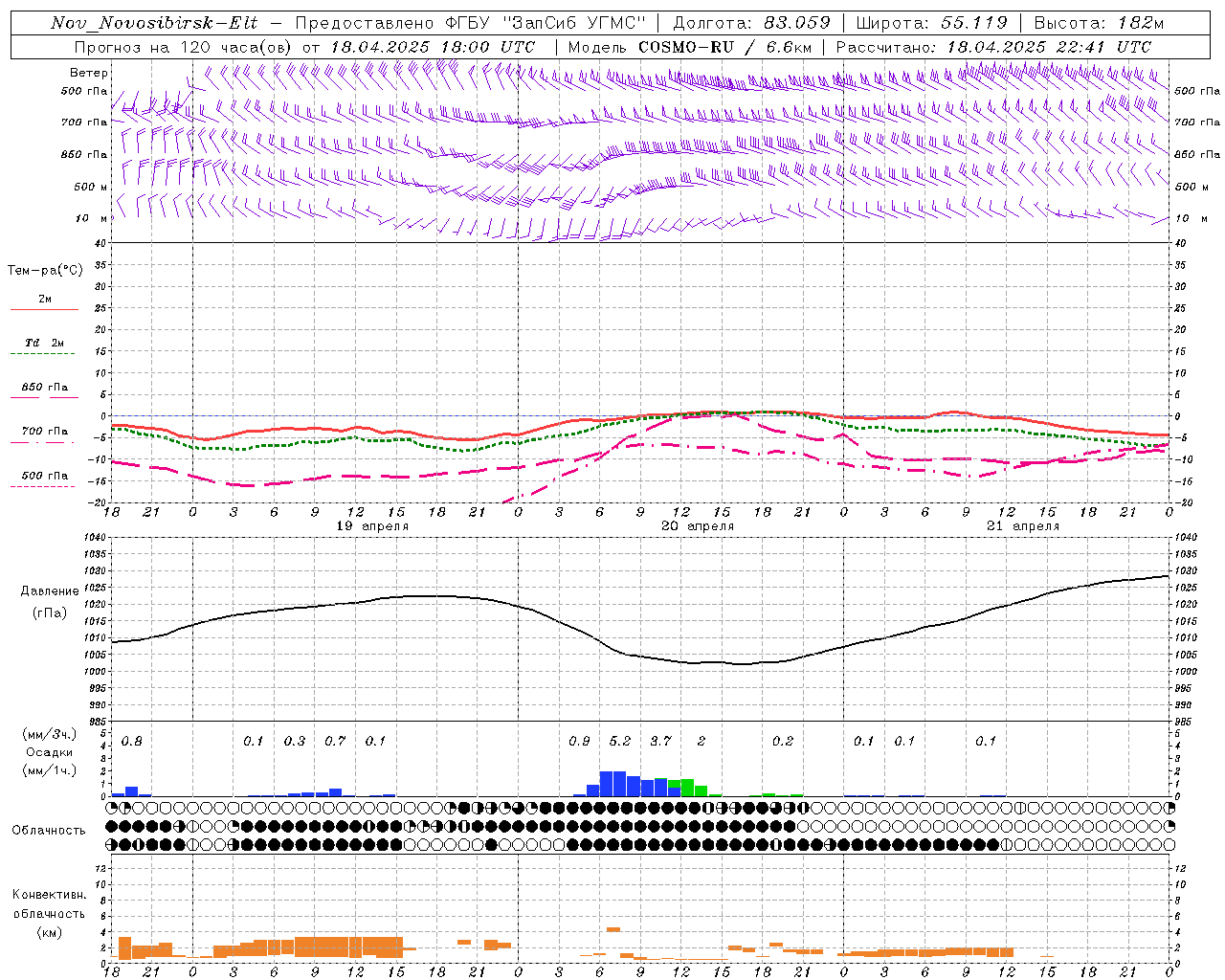Click the Модель COSMO-RU / 6.6км label
The image size is (1225, 980).
[x=690, y=47]
